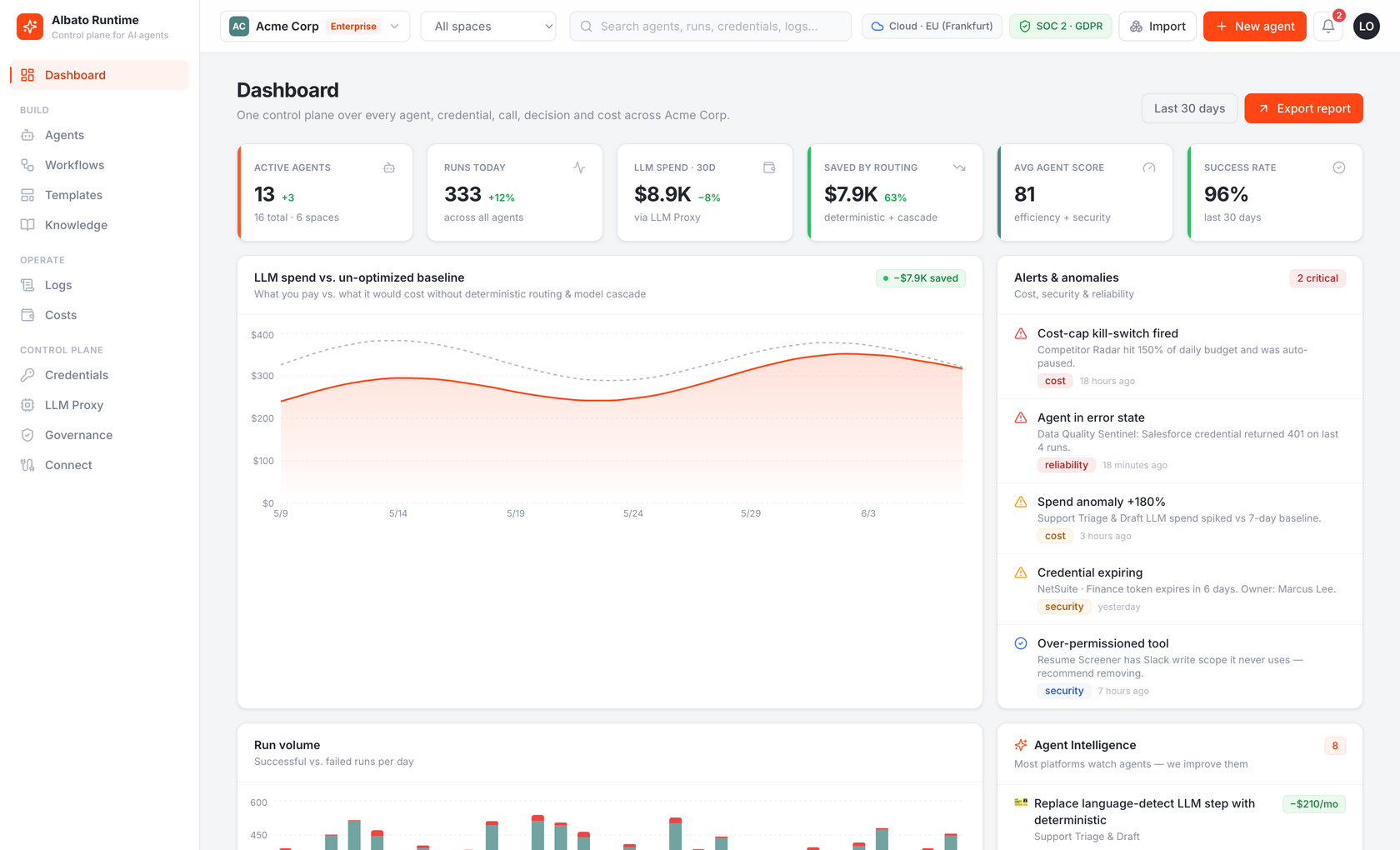Click the Run volume chart title
Viewport: 1400px width, 850px height.
point(287,745)
